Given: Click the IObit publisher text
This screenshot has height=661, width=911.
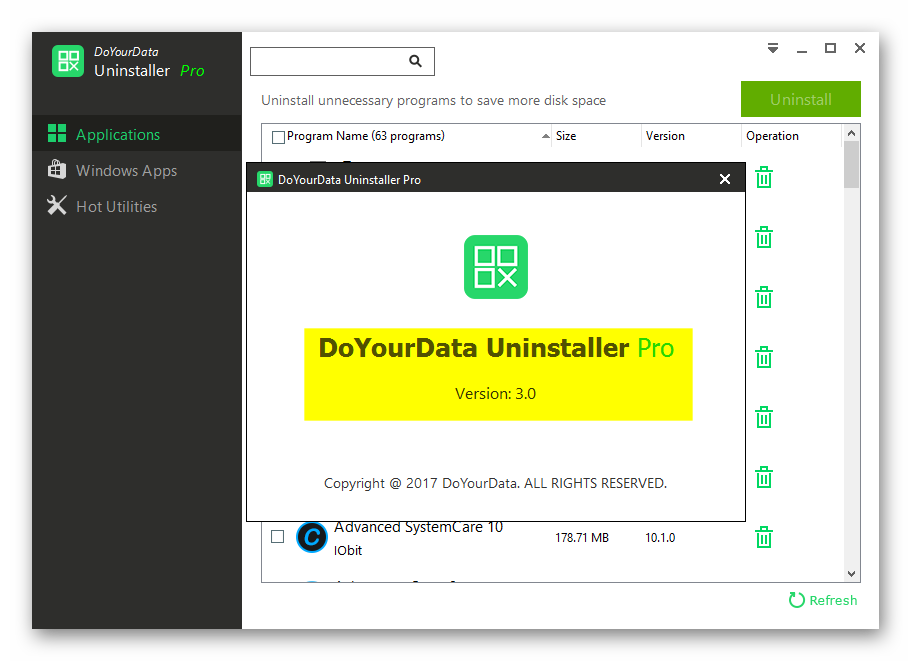Looking at the screenshot, I should (x=347, y=550).
